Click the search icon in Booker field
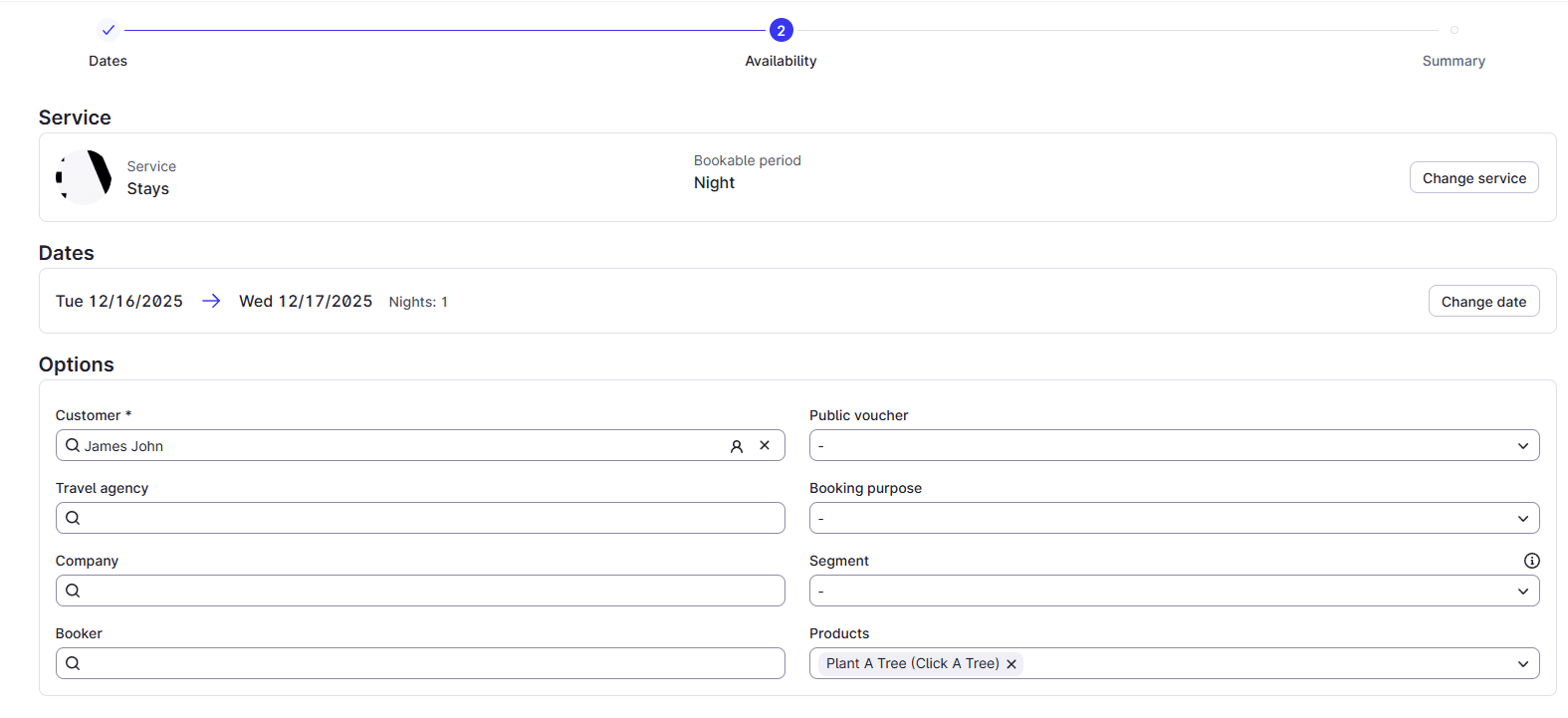Viewport: 1568px width, 718px height. (73, 663)
